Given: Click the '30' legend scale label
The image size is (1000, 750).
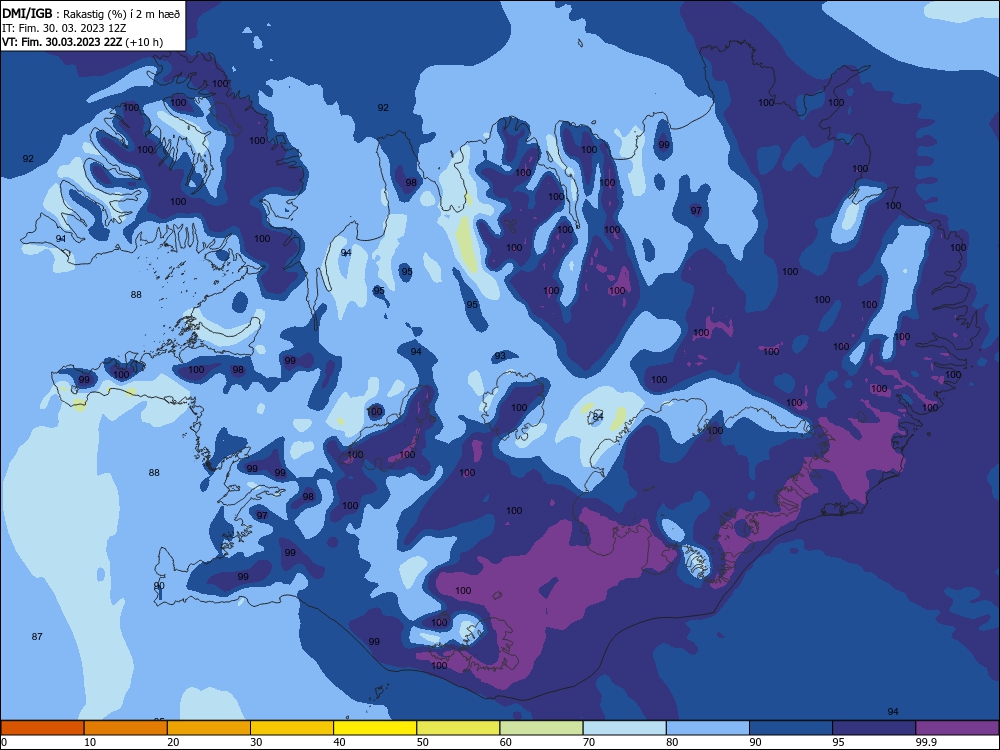Looking at the screenshot, I should tap(256, 742).
